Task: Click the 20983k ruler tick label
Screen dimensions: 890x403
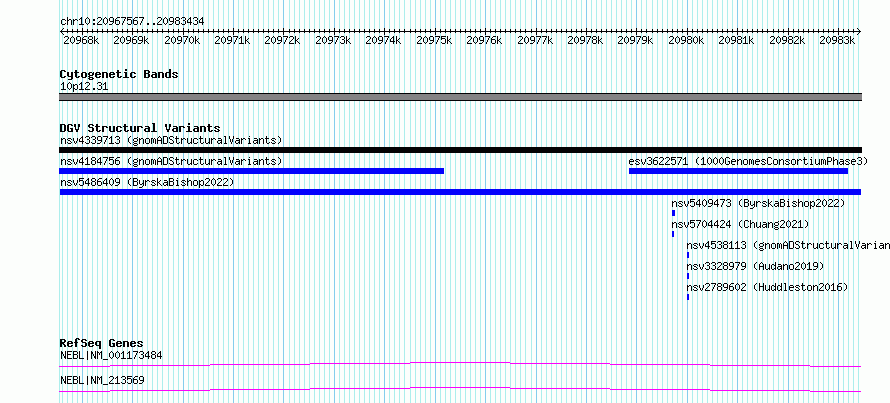Action: tap(837, 40)
